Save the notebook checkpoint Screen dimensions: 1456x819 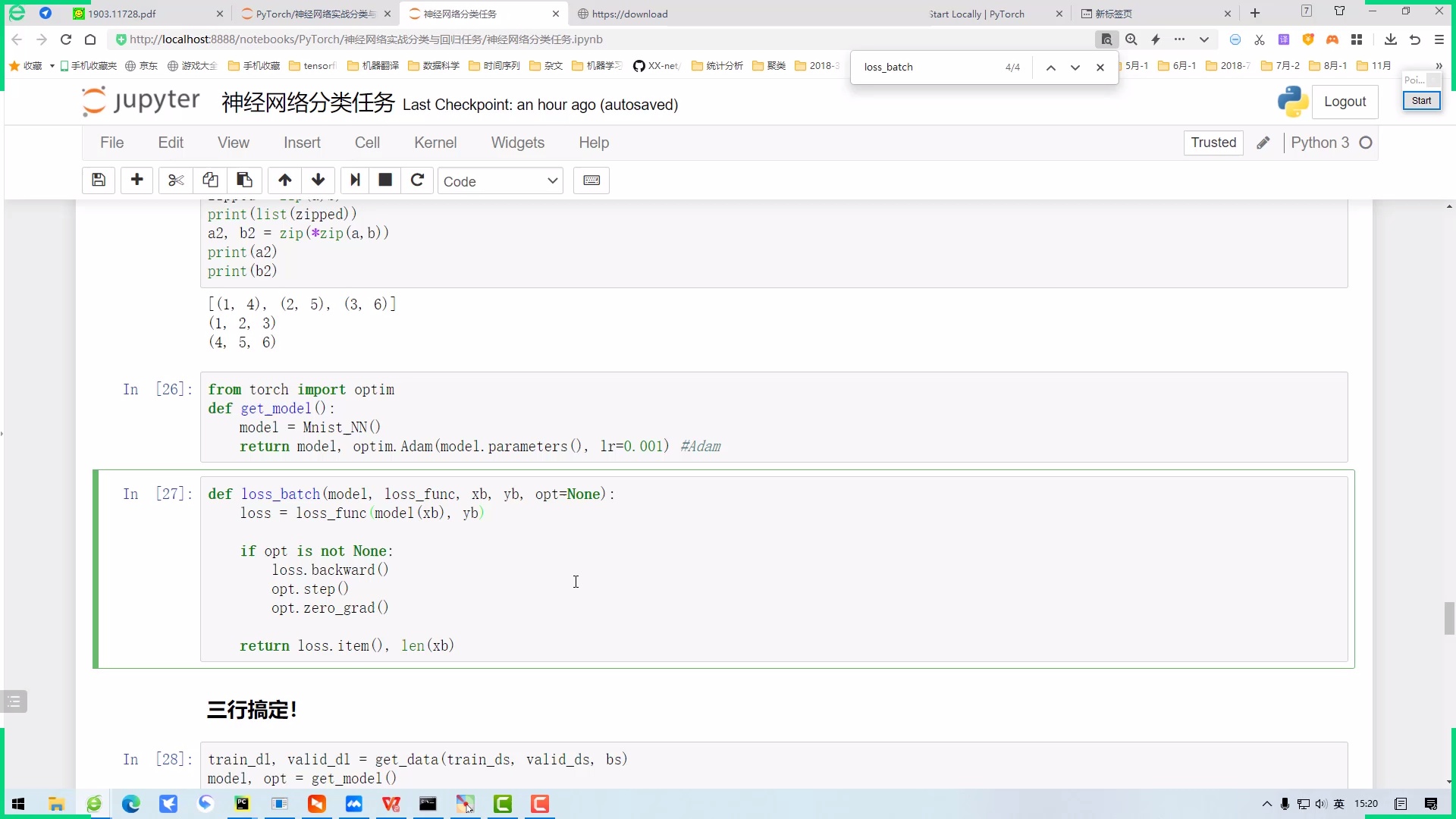click(98, 180)
